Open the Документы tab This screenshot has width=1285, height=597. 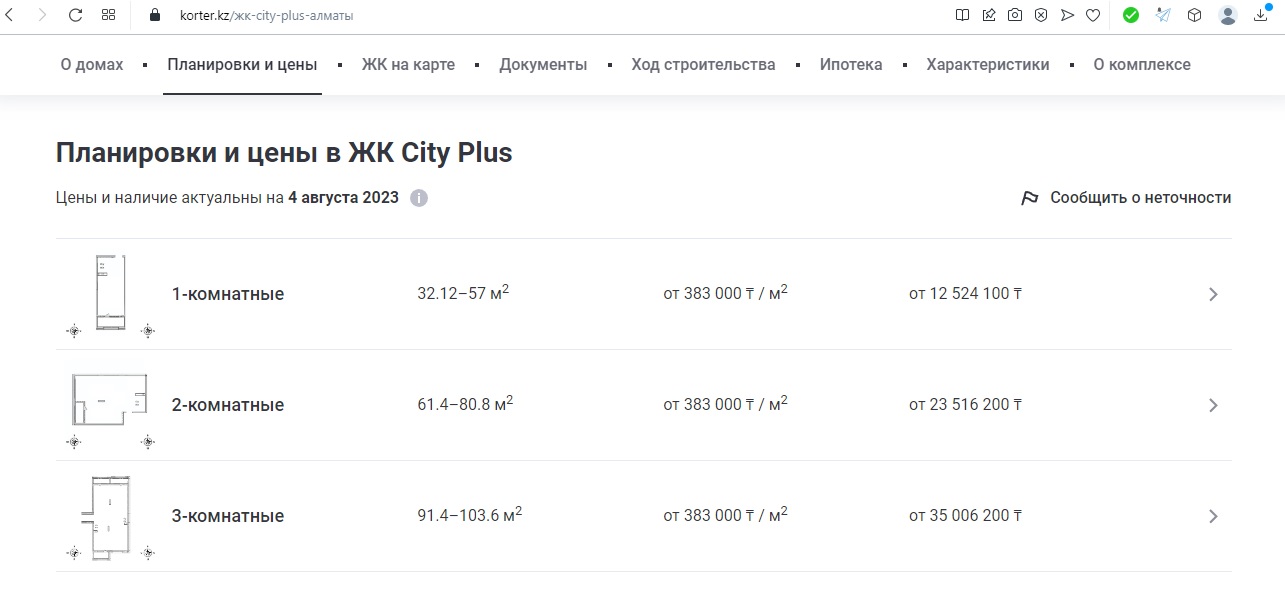tap(543, 64)
